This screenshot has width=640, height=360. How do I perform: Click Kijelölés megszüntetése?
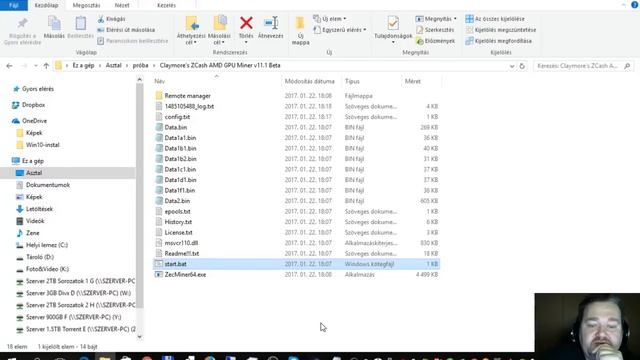point(501,30)
